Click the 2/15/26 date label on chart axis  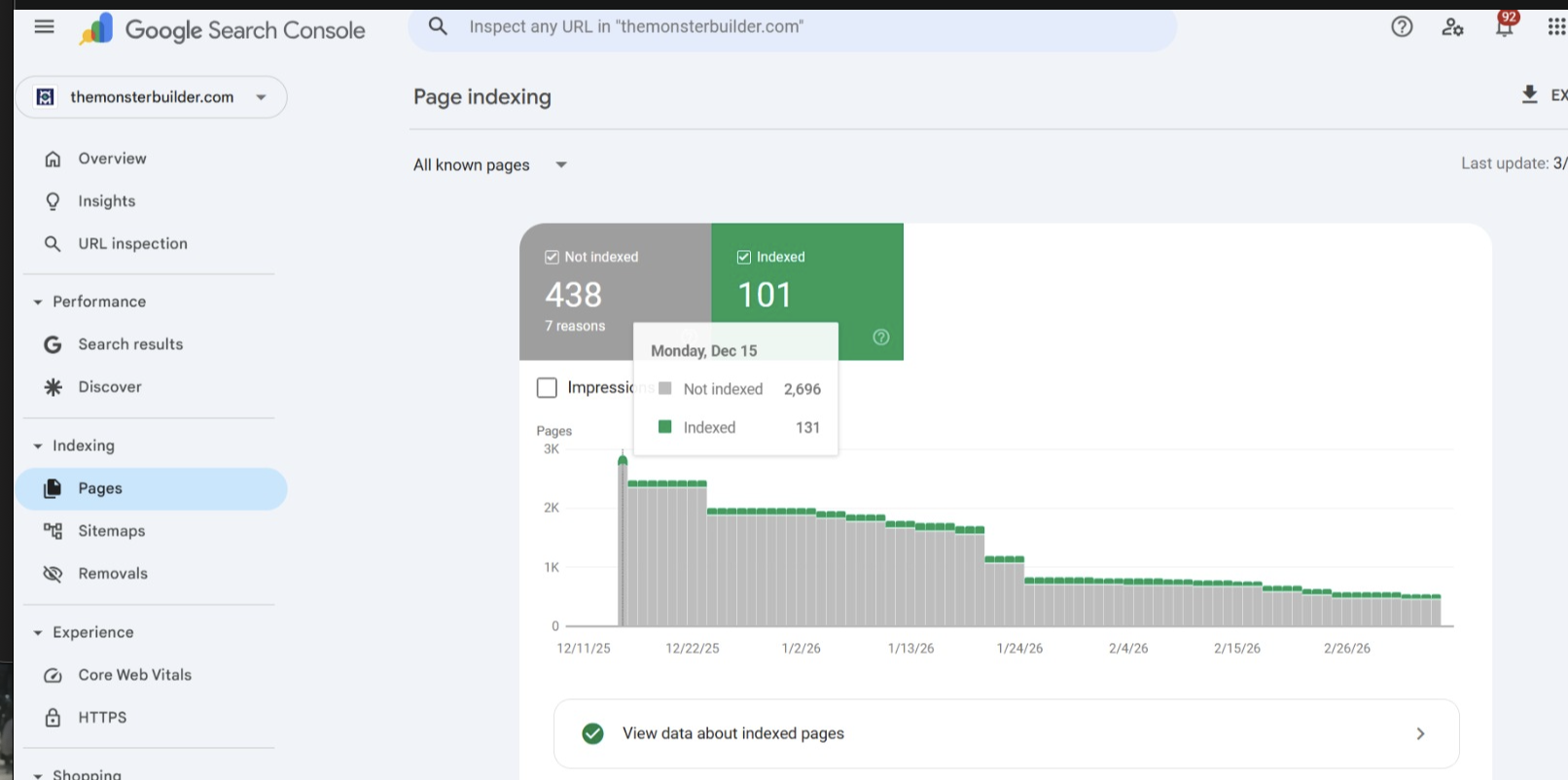(x=1237, y=649)
